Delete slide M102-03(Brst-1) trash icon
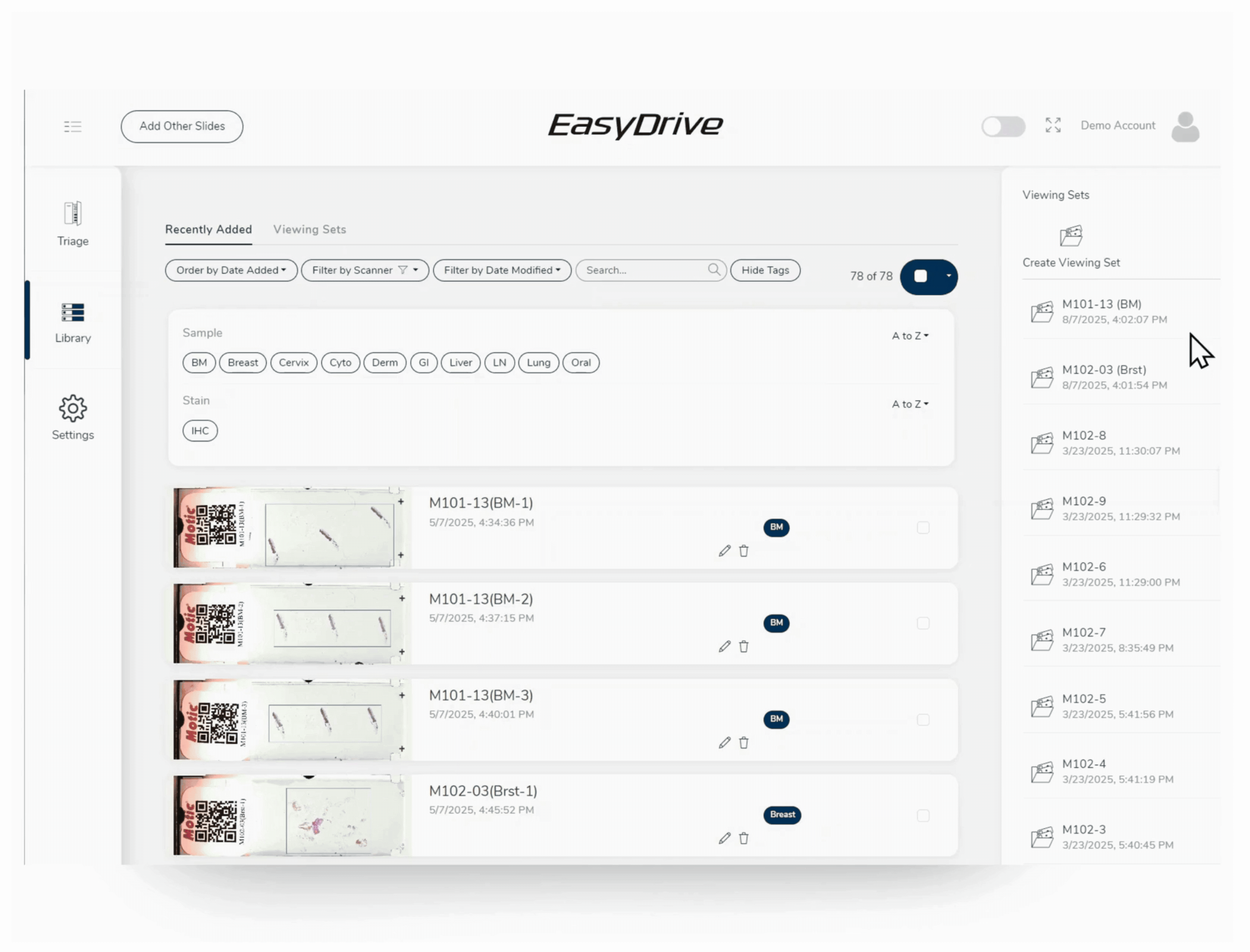Screen dimensions: 1250x952 click(743, 839)
